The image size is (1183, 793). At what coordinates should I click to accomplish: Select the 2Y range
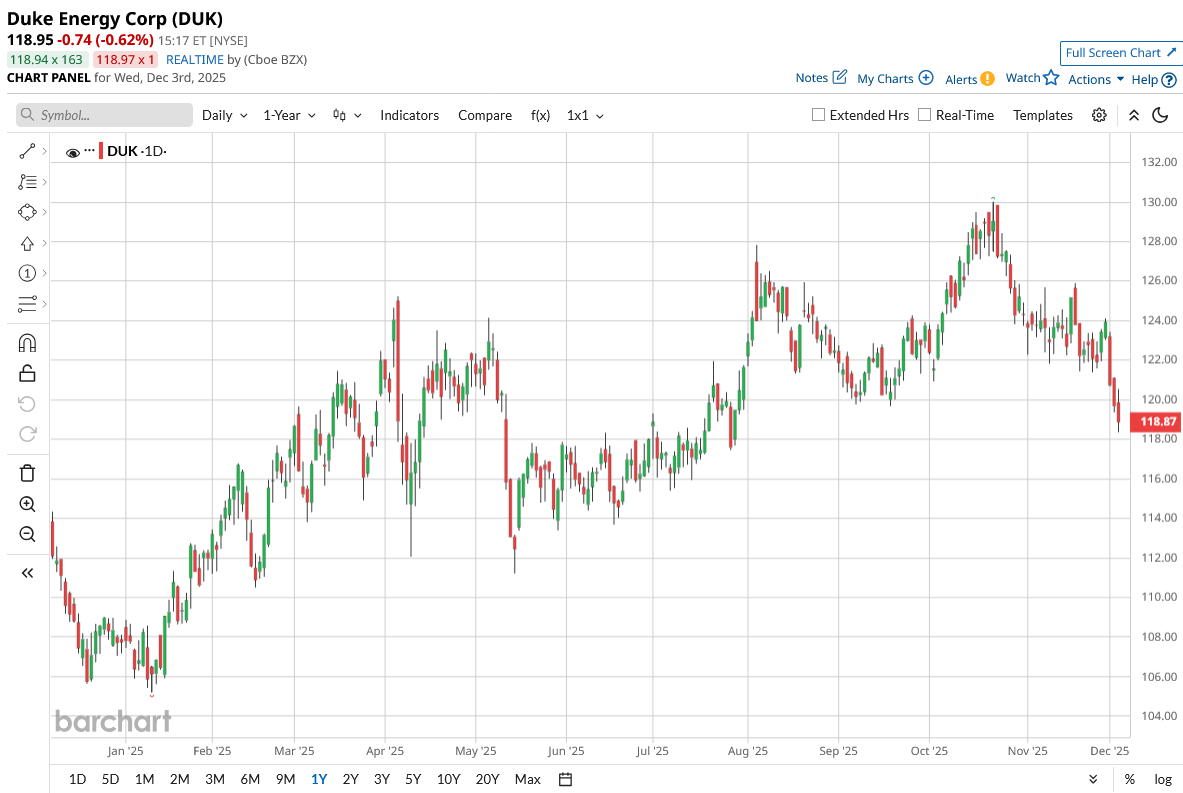(350, 779)
